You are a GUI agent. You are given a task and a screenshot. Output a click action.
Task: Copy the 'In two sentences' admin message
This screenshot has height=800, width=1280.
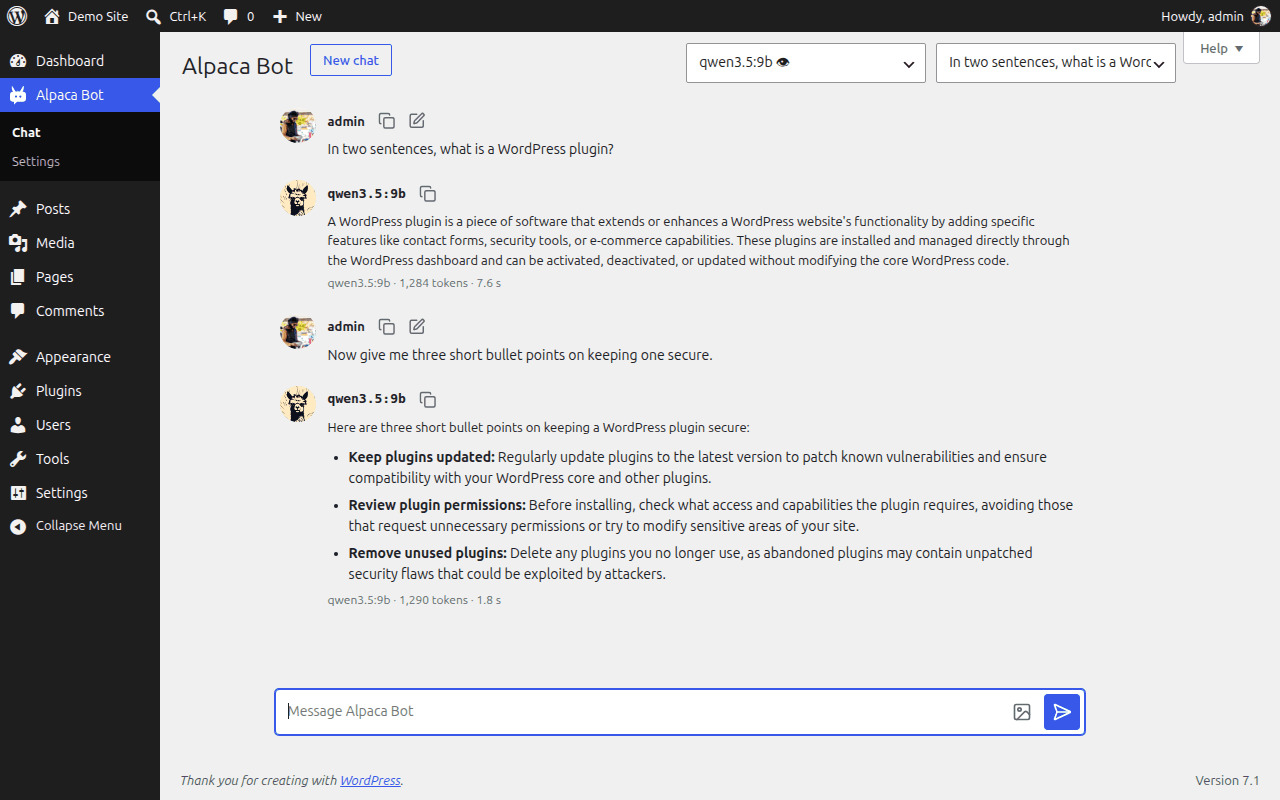(x=387, y=121)
